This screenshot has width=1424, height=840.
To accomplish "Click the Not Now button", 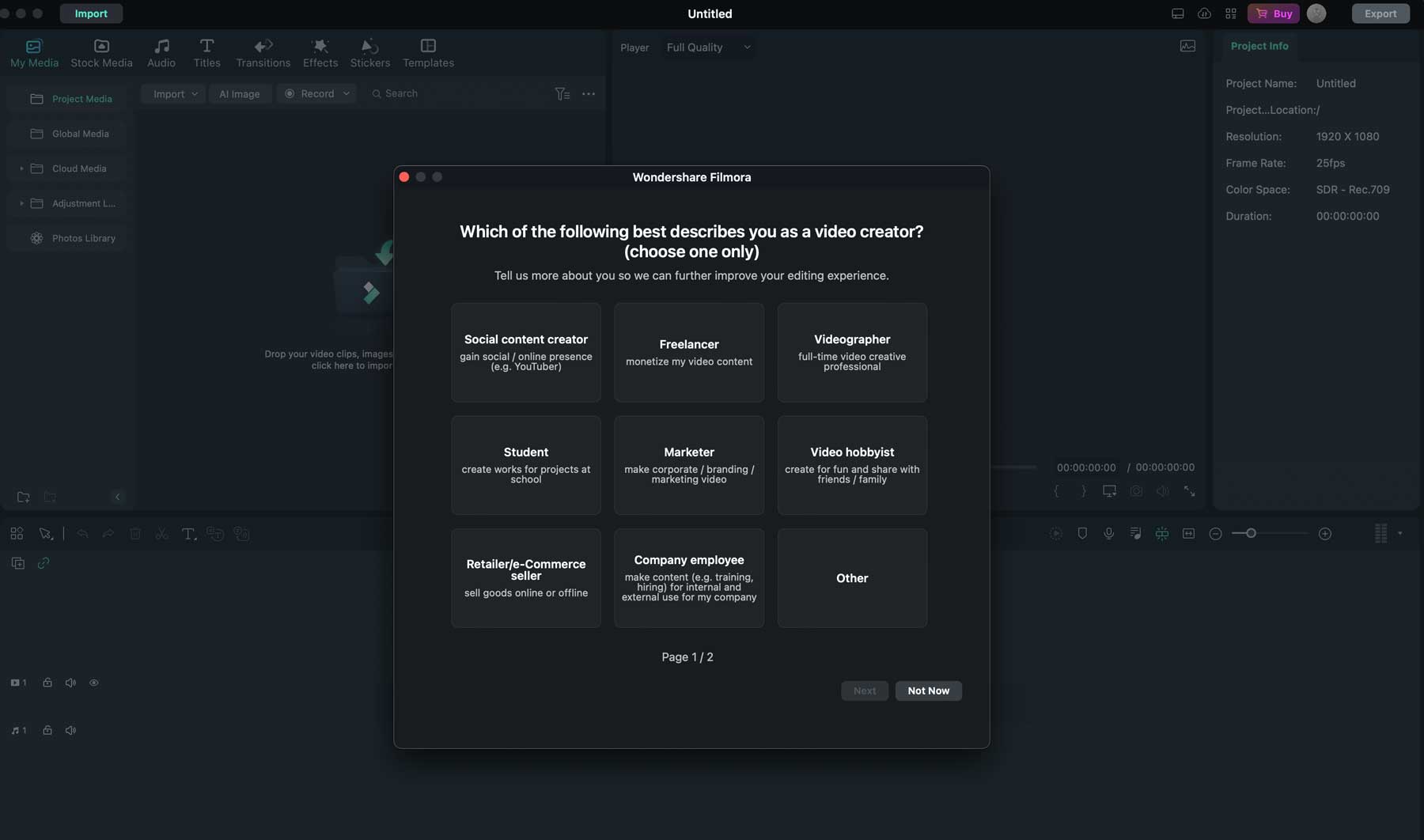I will tap(928, 691).
